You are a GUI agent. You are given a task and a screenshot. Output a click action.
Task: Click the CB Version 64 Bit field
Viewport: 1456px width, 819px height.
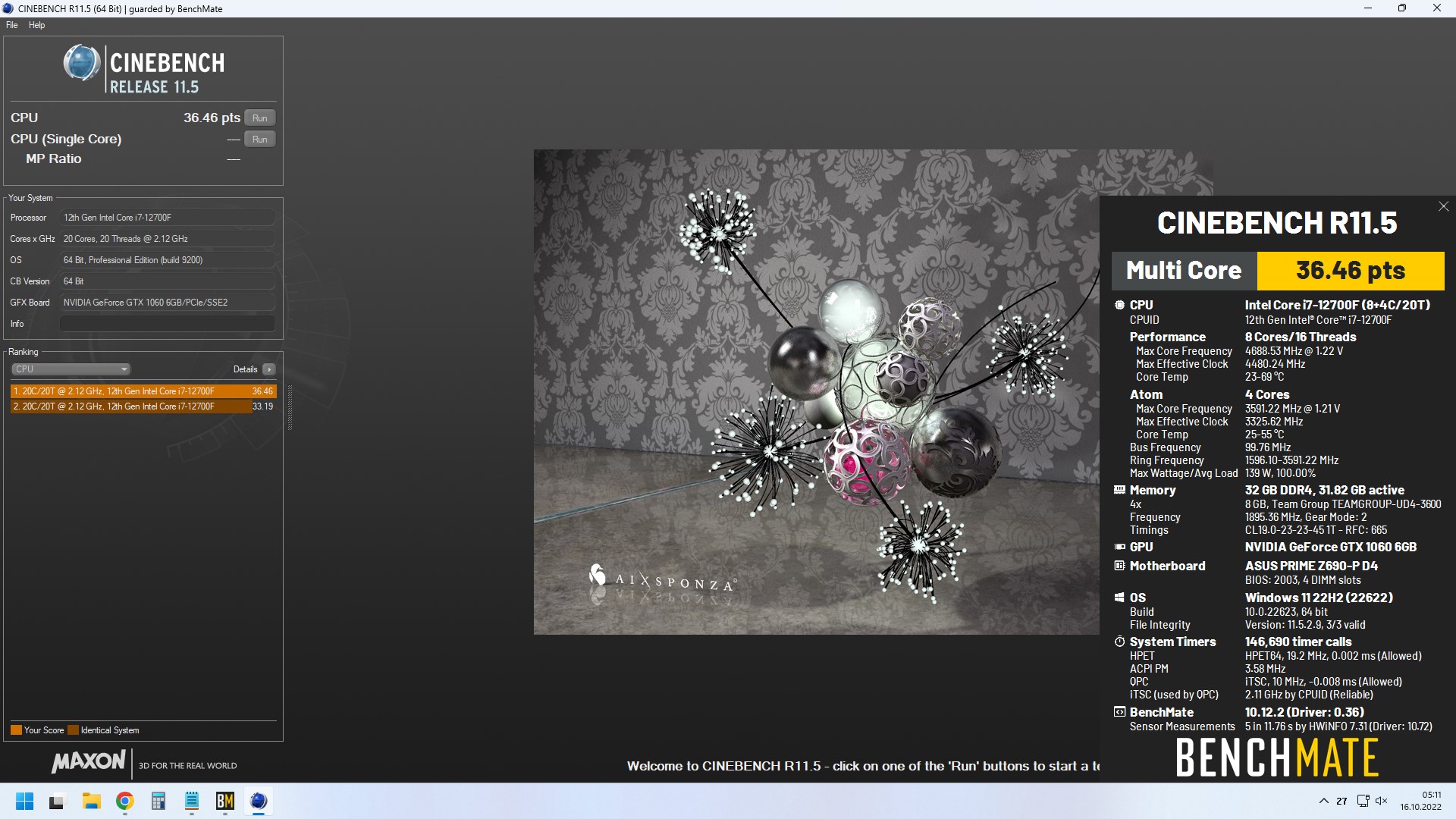point(167,281)
